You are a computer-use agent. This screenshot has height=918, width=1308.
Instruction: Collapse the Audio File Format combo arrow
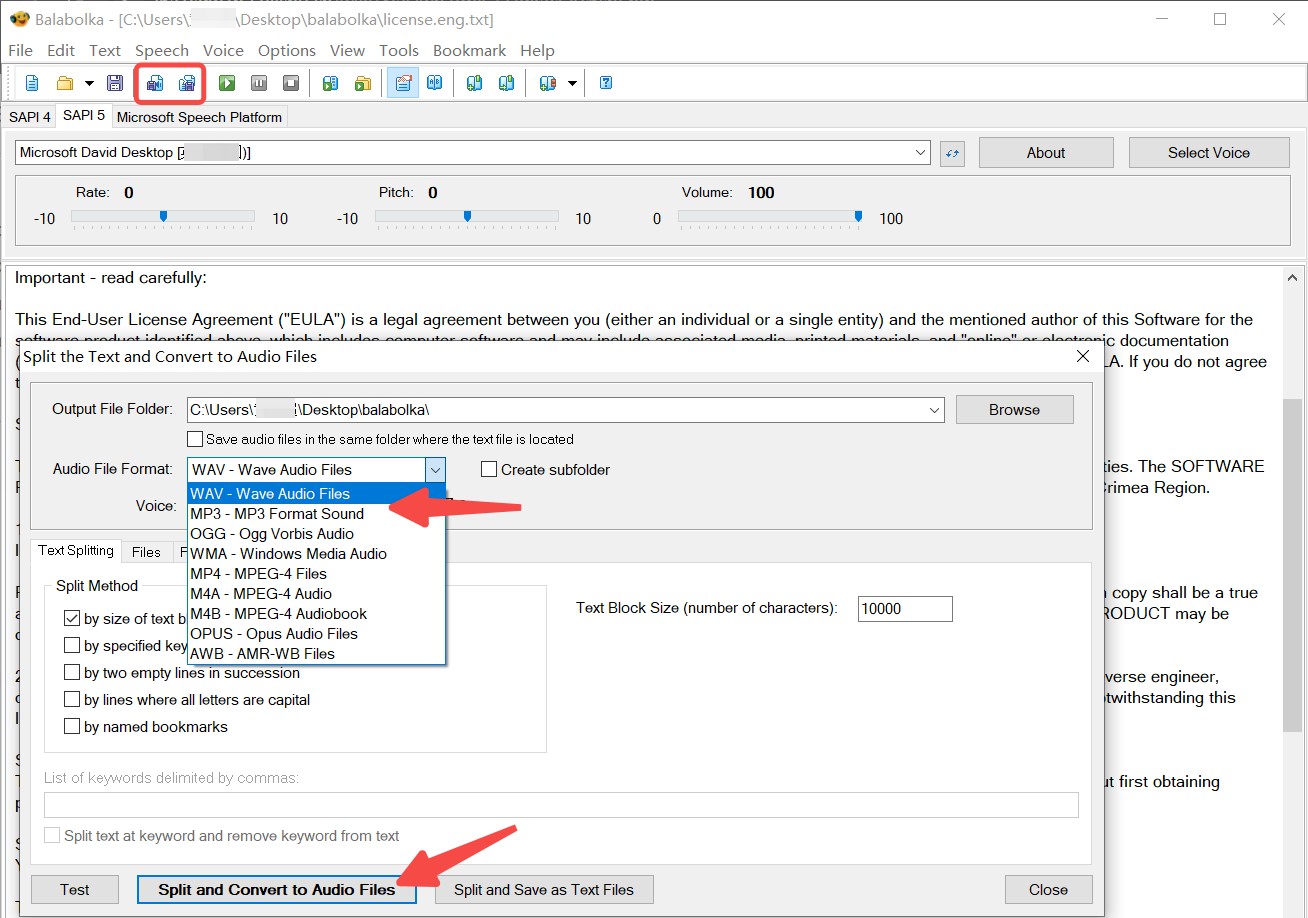click(x=435, y=470)
